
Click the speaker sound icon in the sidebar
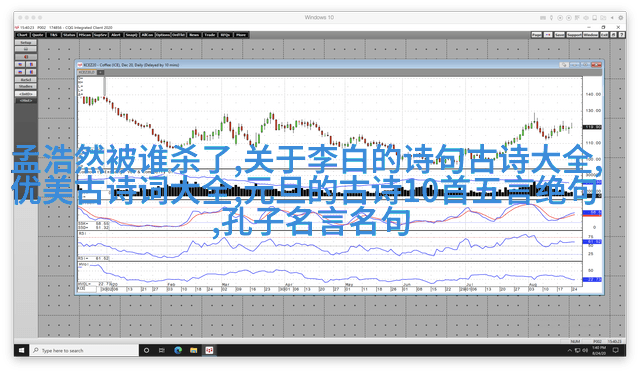pyautogui.click(x=26, y=57)
